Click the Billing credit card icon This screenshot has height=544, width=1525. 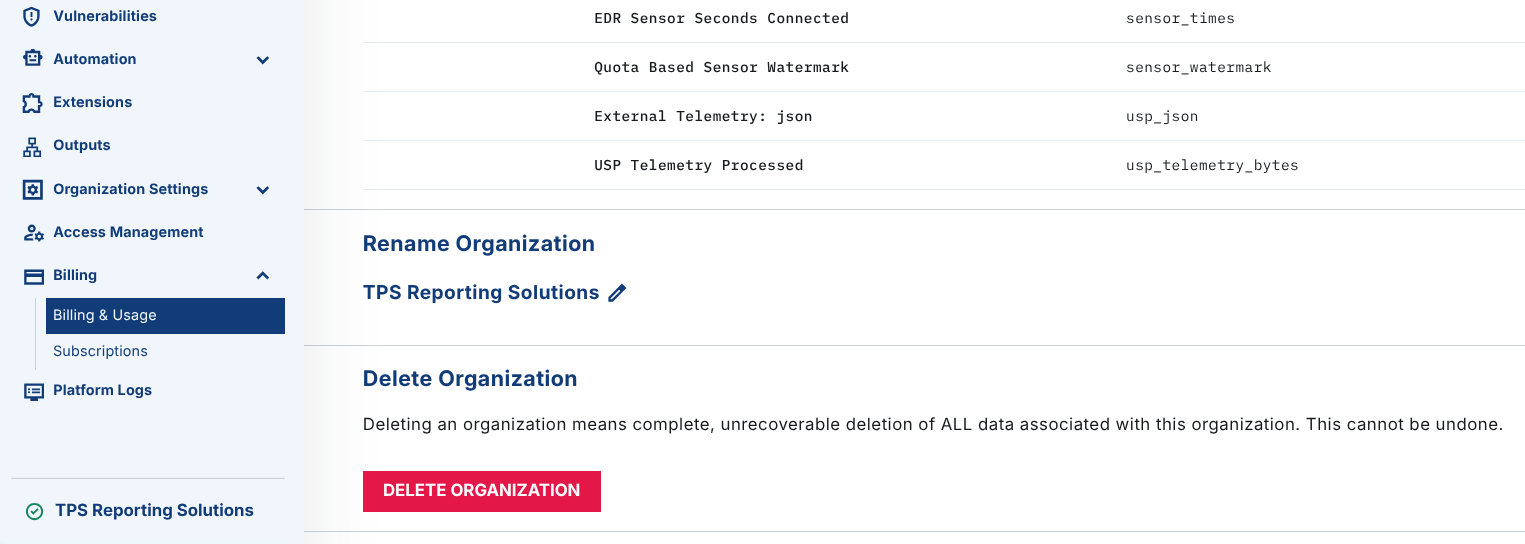tap(33, 276)
